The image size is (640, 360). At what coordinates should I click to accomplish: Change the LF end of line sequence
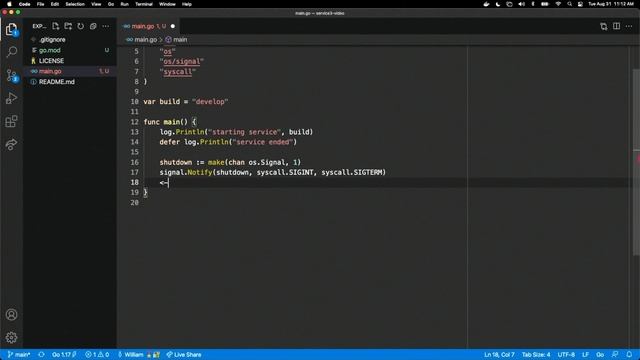(585, 355)
